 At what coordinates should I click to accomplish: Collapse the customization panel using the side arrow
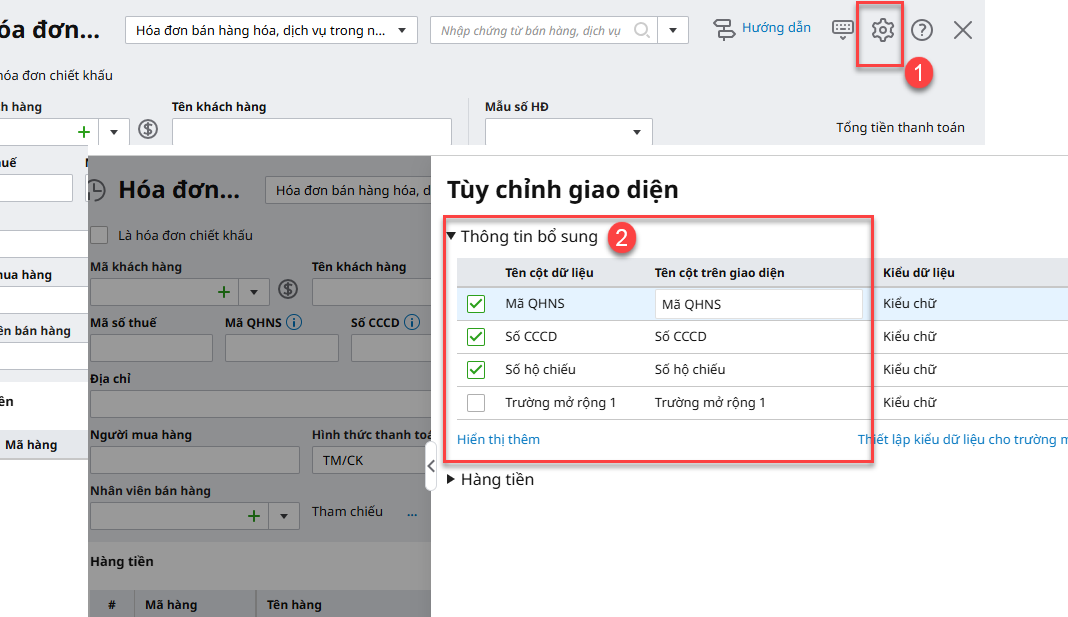click(431, 466)
